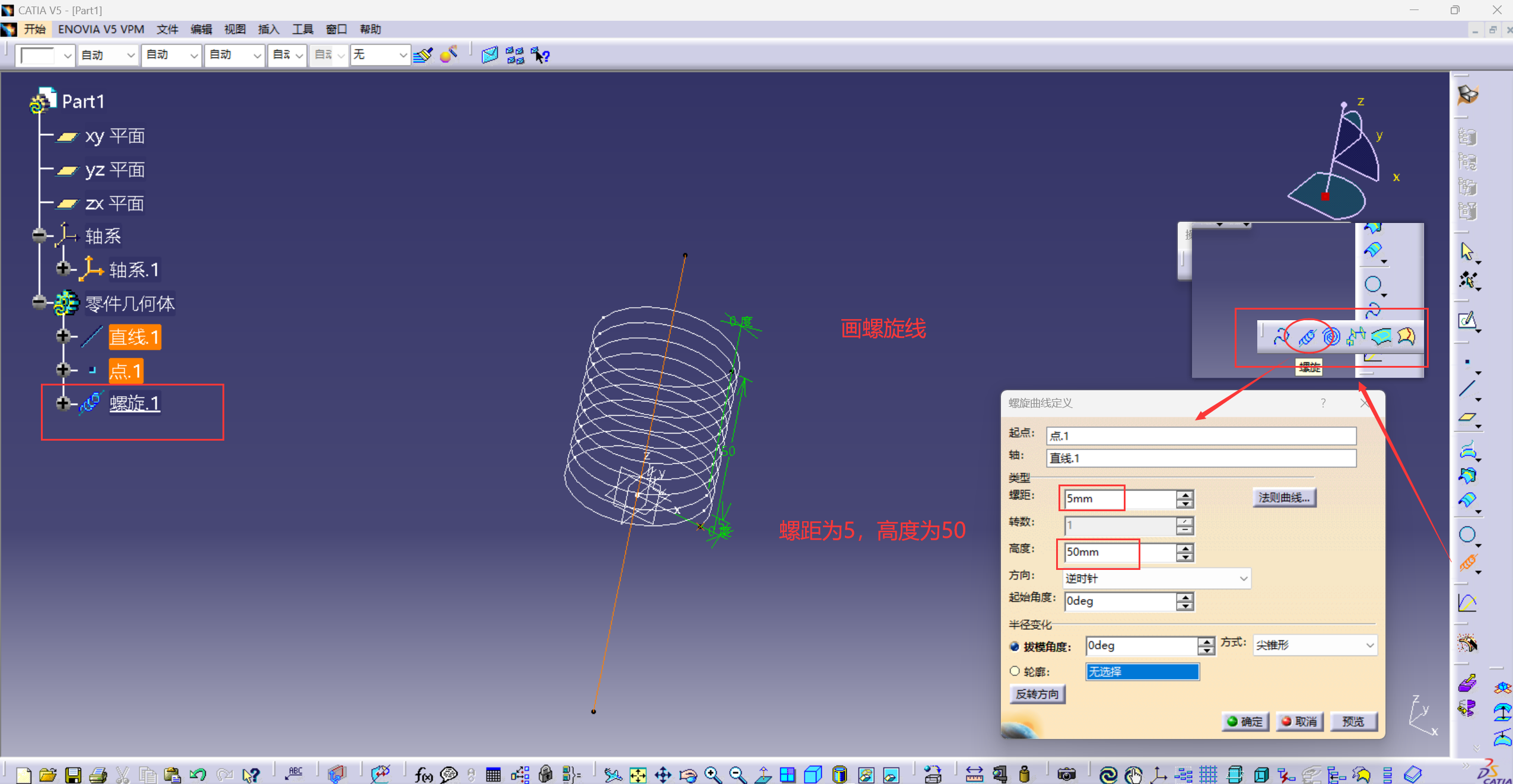
Task: Select the profile (轮廓) radio button
Action: pos(1015,671)
